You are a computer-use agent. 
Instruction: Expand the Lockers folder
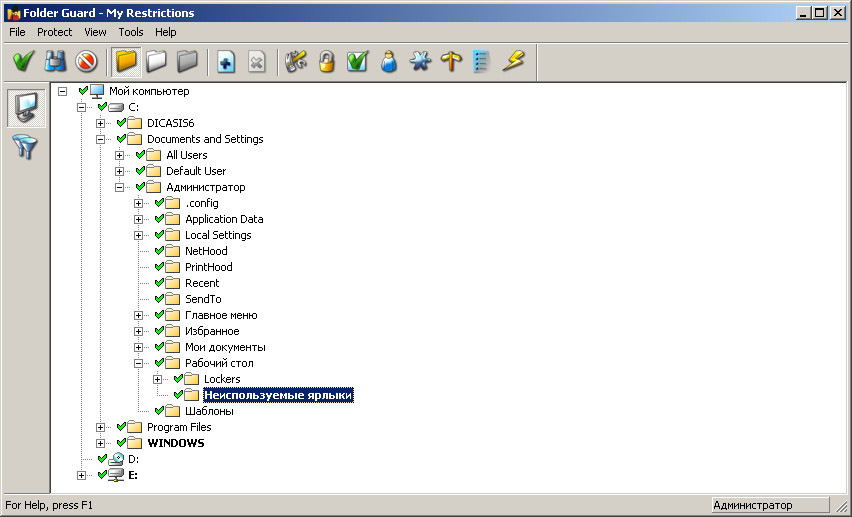click(158, 379)
